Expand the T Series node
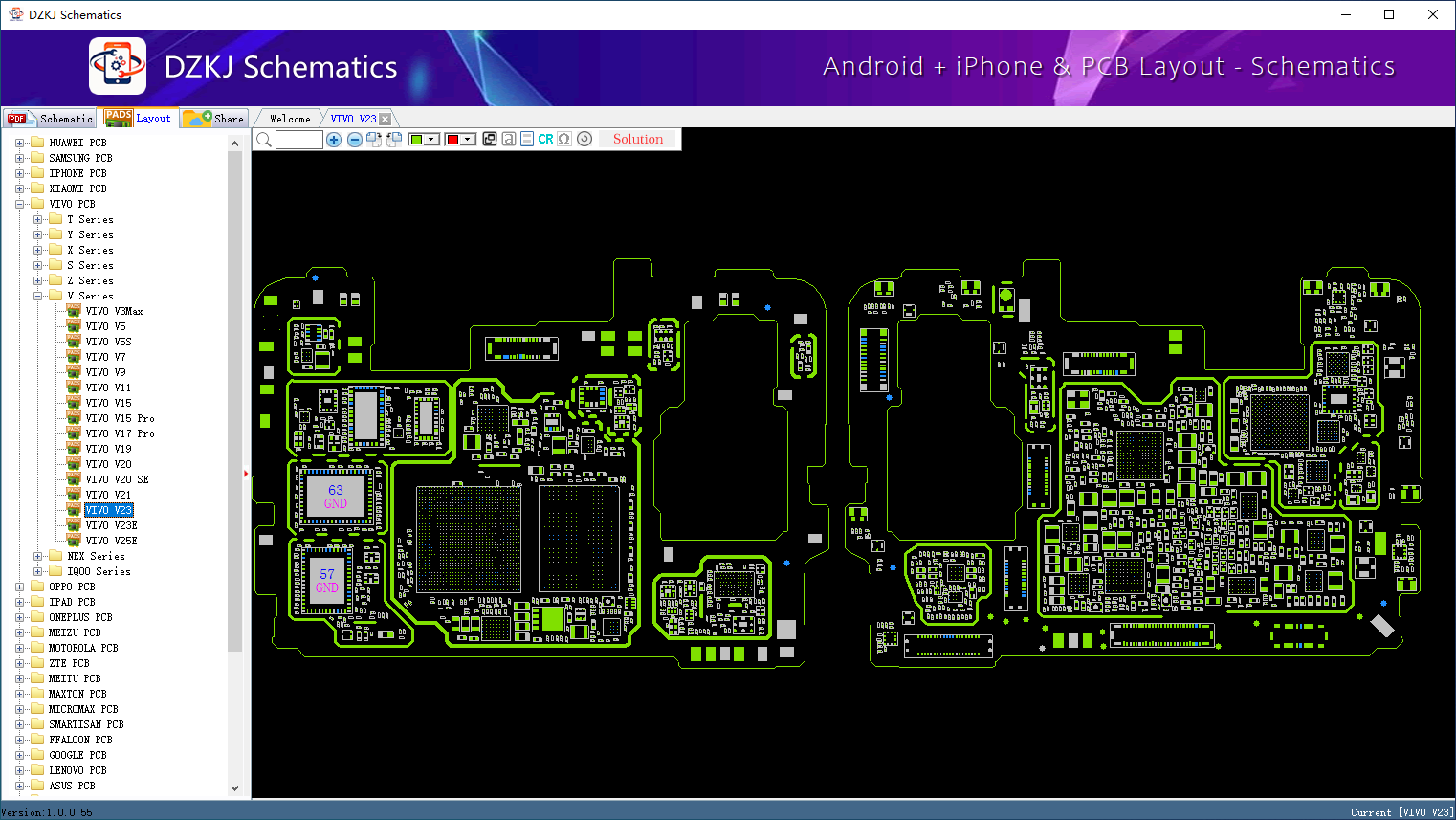 [37, 219]
